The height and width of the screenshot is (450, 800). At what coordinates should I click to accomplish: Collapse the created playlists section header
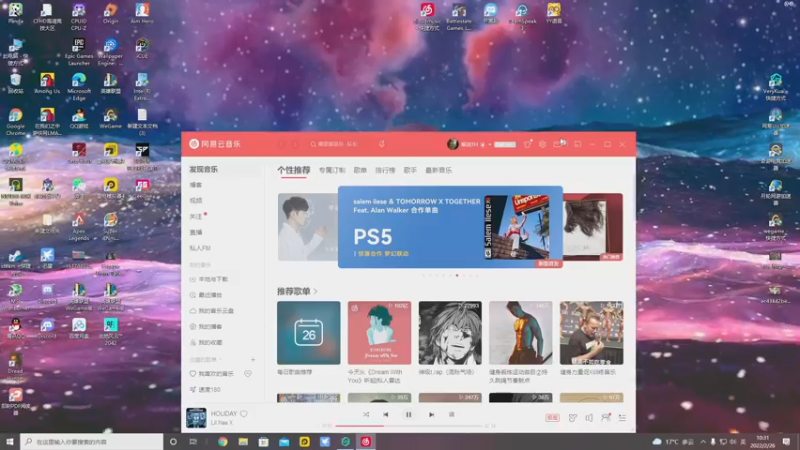[206, 360]
